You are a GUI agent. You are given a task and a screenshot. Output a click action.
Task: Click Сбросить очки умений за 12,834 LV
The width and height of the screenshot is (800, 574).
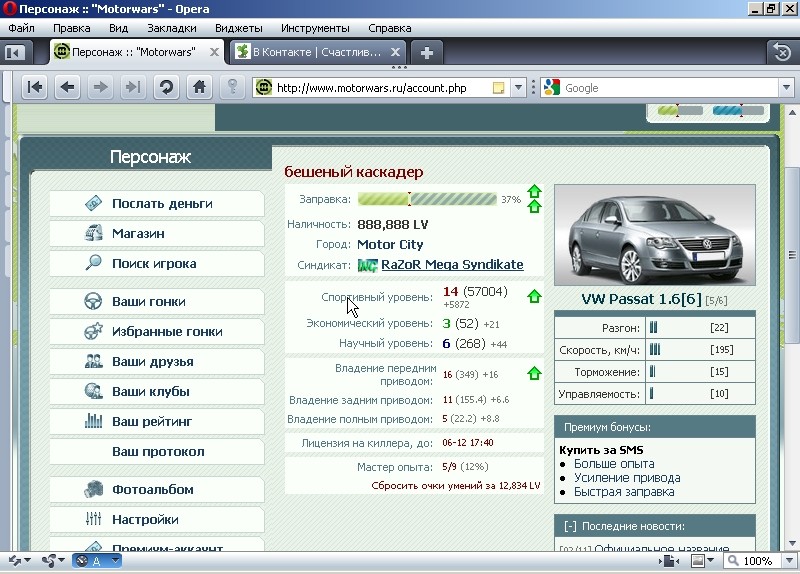[456, 486]
